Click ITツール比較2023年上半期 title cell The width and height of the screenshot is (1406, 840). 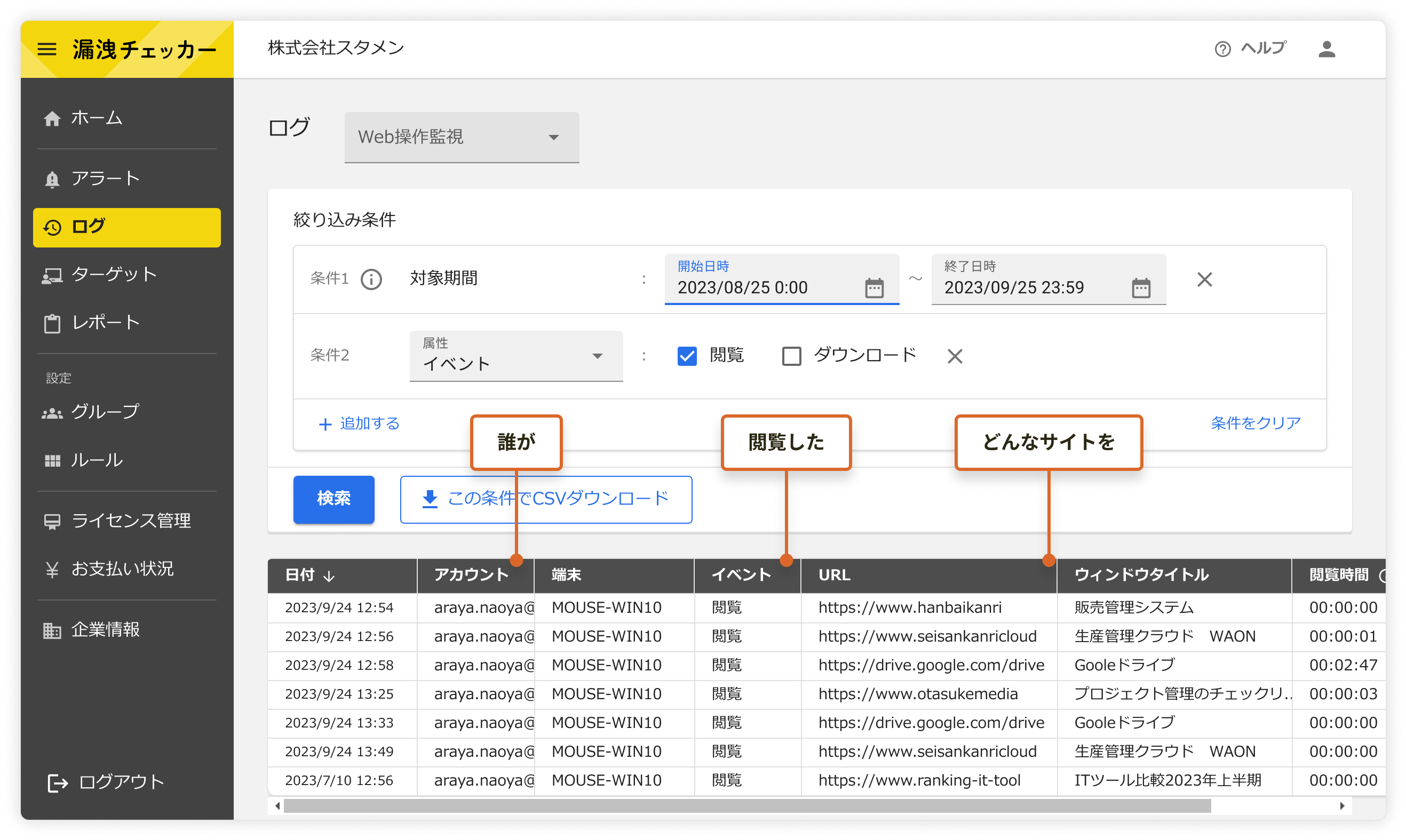pyautogui.click(x=1174, y=781)
